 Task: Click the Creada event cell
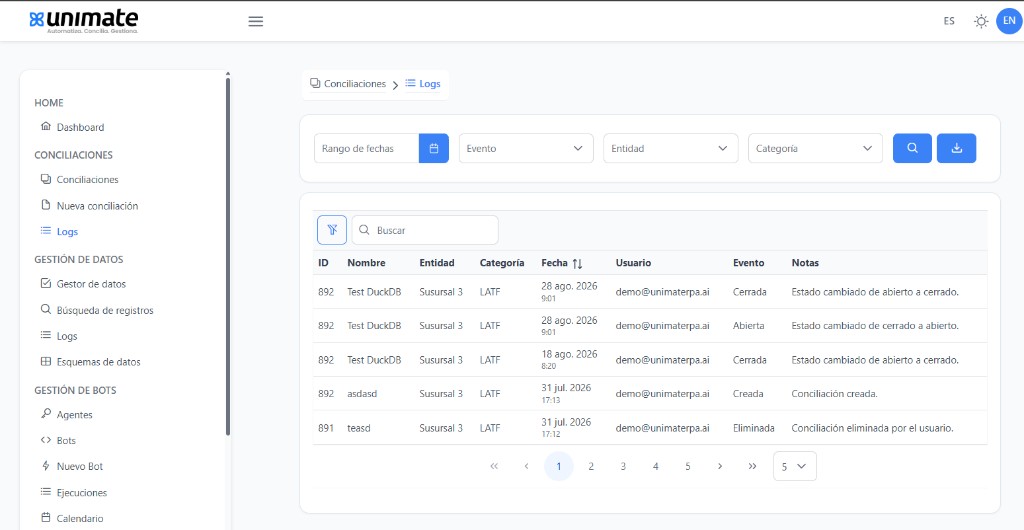[x=748, y=394]
